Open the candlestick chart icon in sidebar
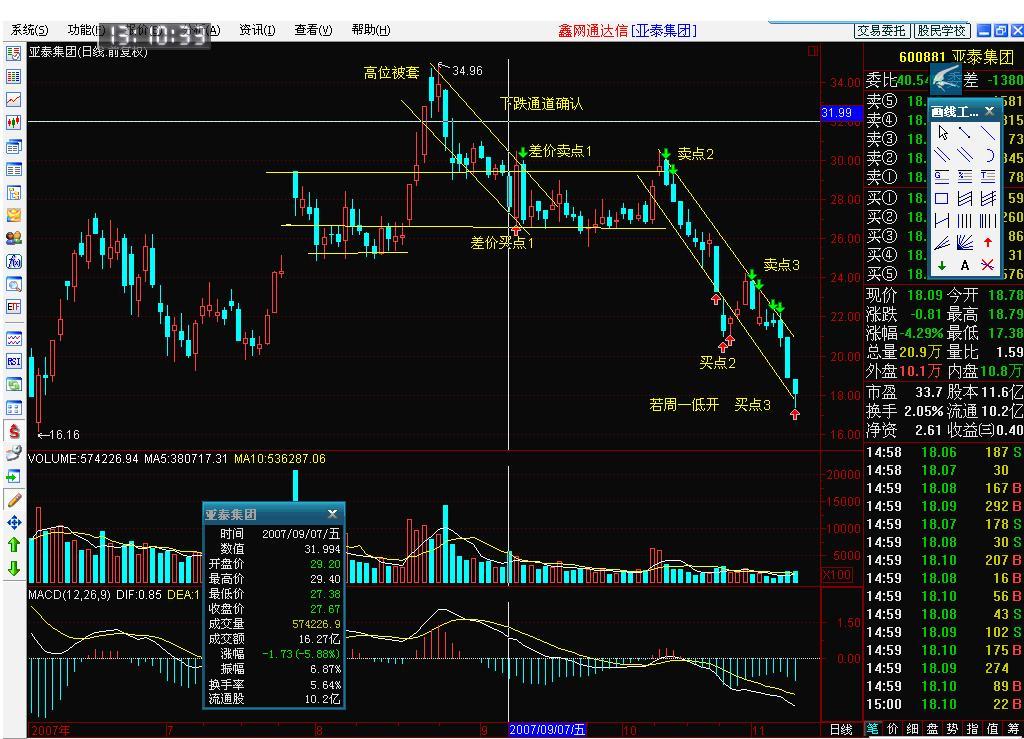 pyautogui.click(x=14, y=122)
